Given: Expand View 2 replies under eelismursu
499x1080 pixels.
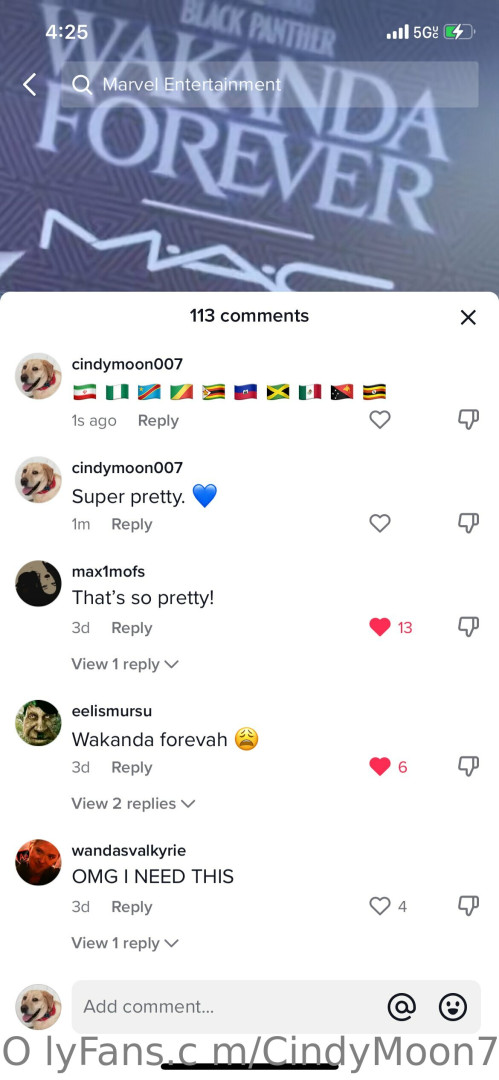Looking at the screenshot, I should pos(134,803).
